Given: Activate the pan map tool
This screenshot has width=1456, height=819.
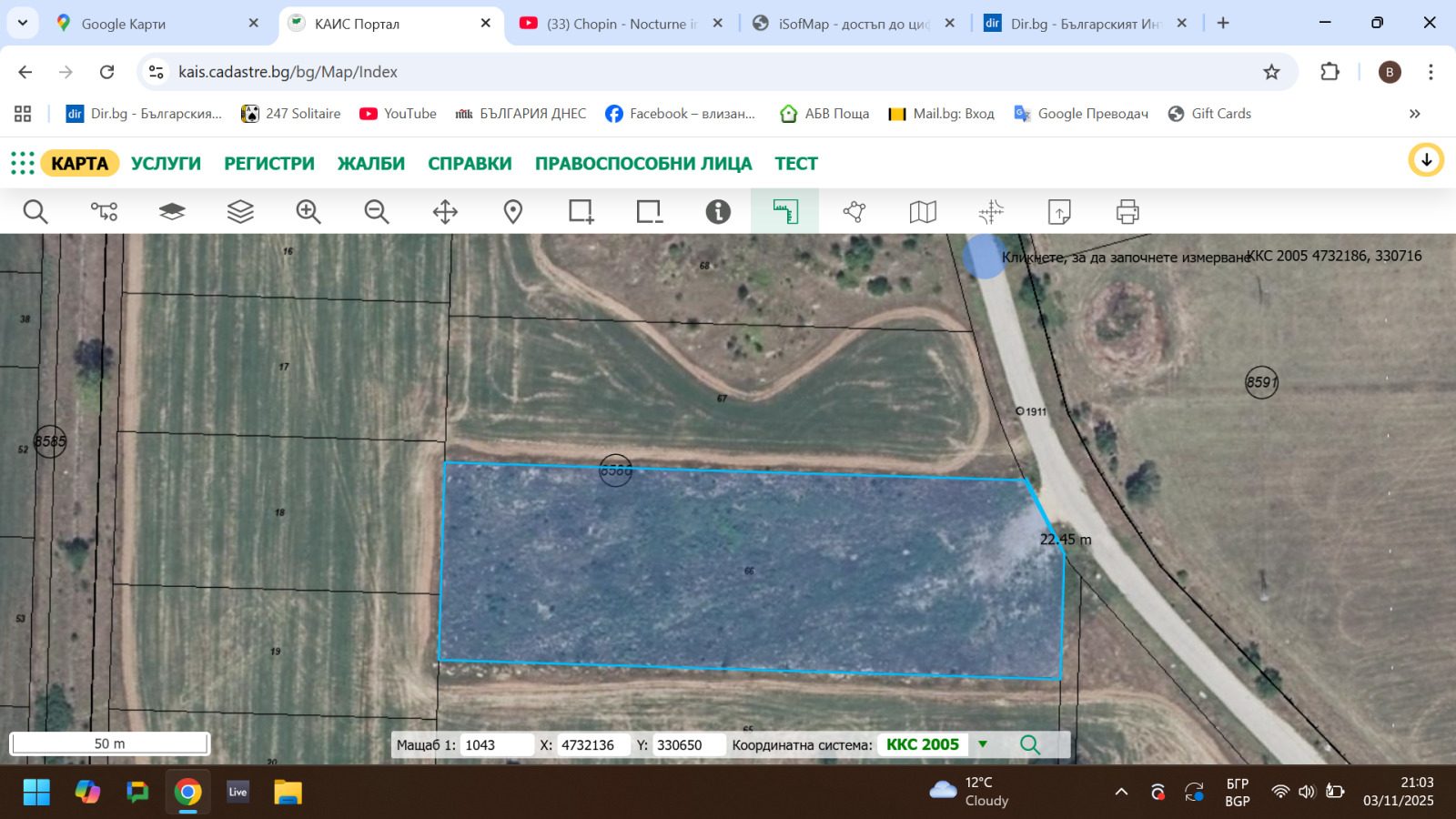Looking at the screenshot, I should click(445, 212).
